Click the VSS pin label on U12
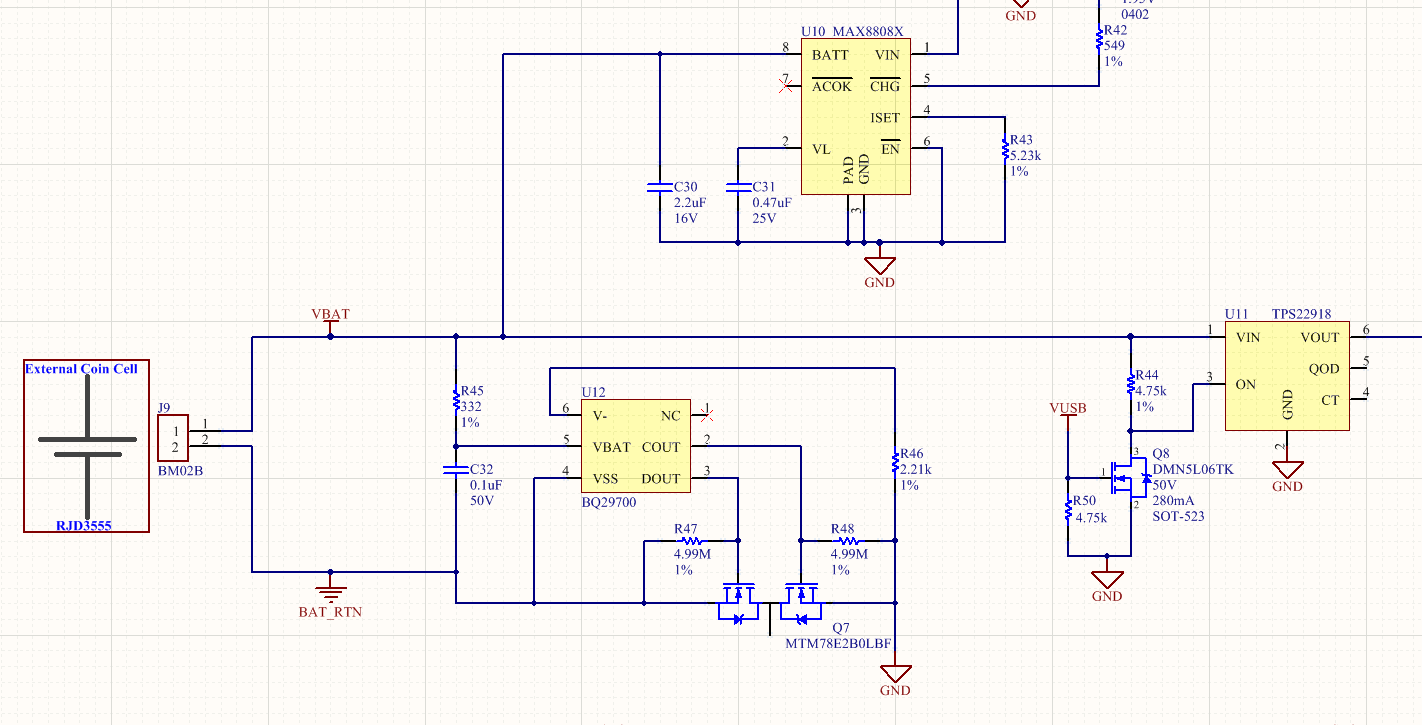Screen dimensions: 1422x725 pyautogui.click(x=606, y=479)
